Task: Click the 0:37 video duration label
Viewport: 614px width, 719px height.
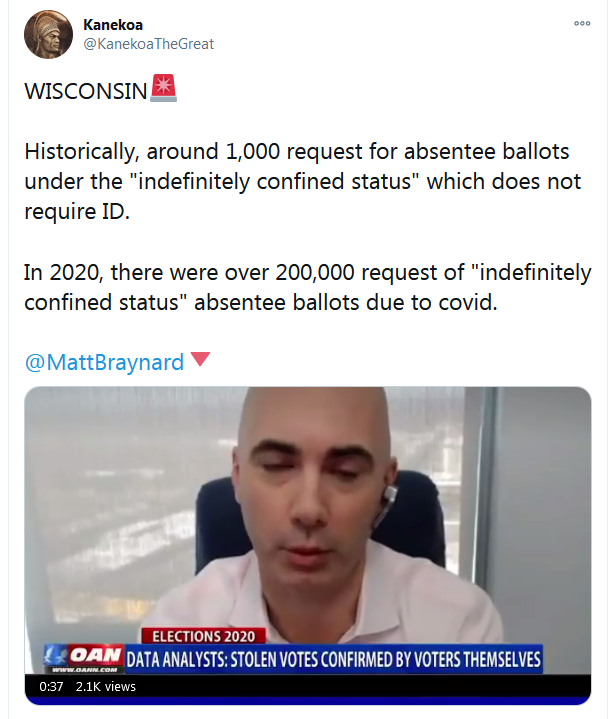Action: coord(51,686)
